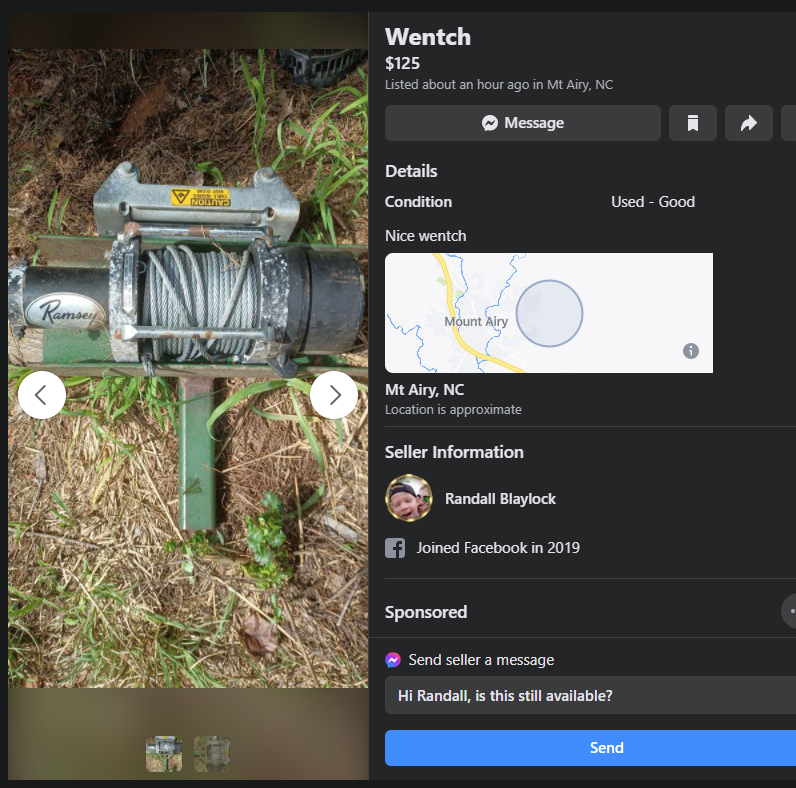Image resolution: width=796 pixels, height=788 pixels.
Task: Open sponsored options three-dot menu
Action: 789,611
